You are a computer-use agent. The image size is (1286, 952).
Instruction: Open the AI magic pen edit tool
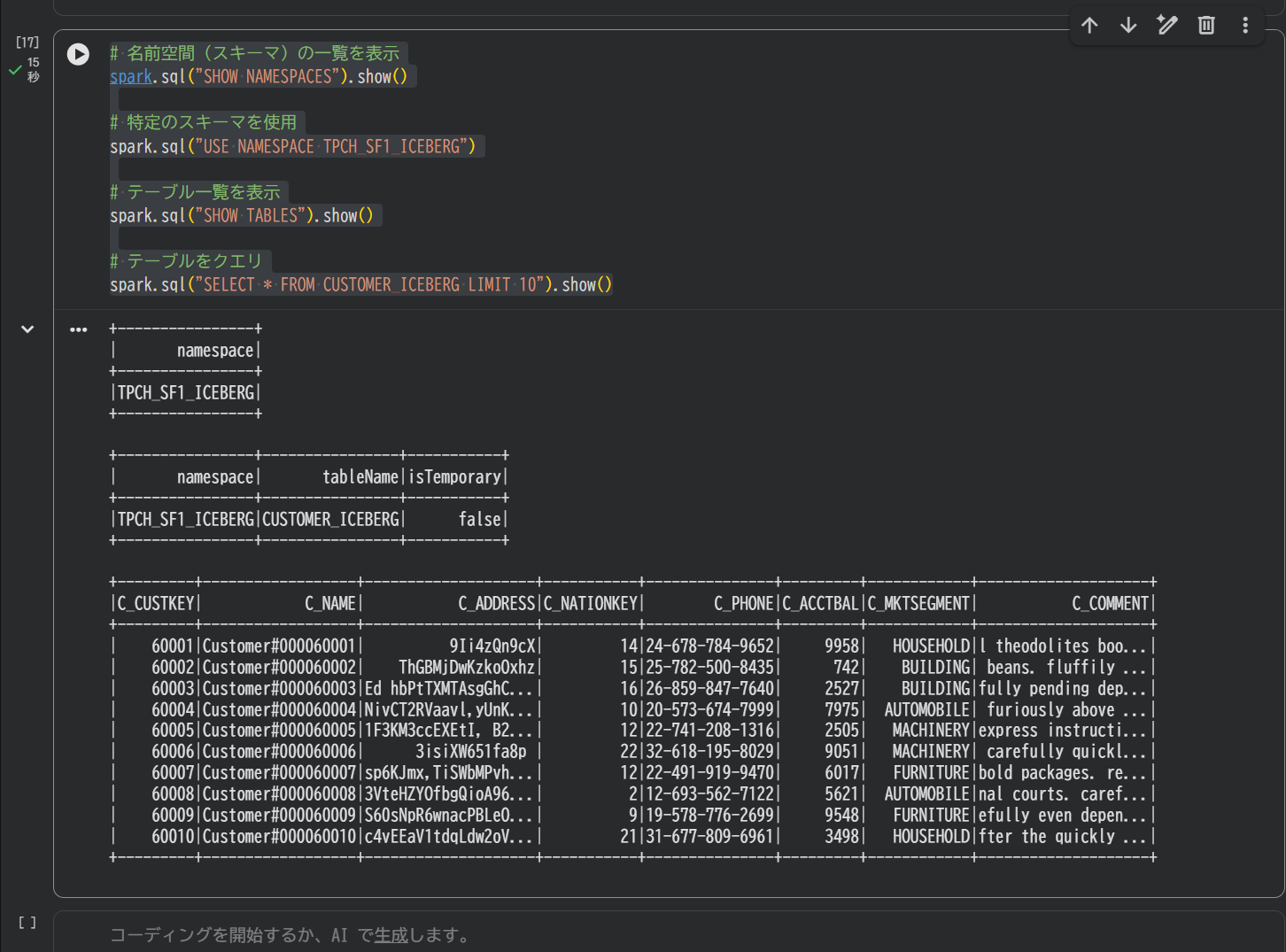1167,25
